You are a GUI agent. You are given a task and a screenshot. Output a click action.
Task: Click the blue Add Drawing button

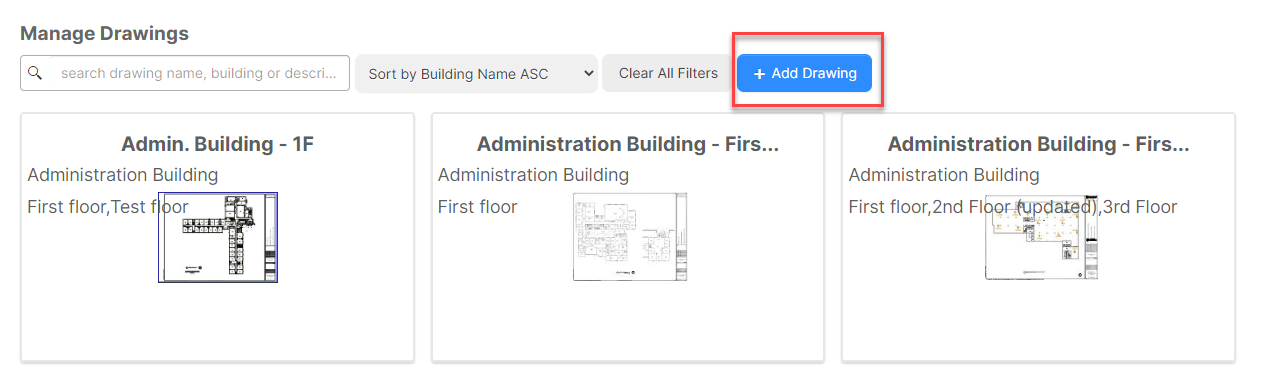804,74
